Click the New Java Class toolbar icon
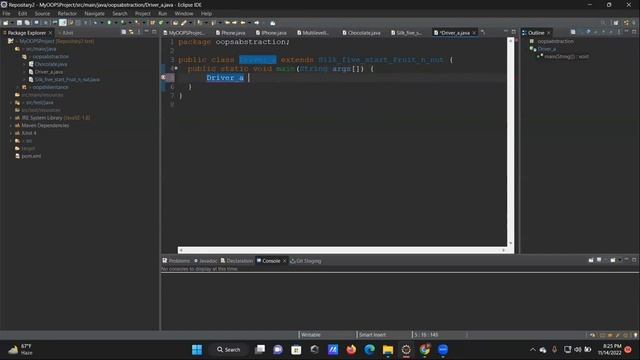This screenshot has height=360, width=640. tap(161, 23)
